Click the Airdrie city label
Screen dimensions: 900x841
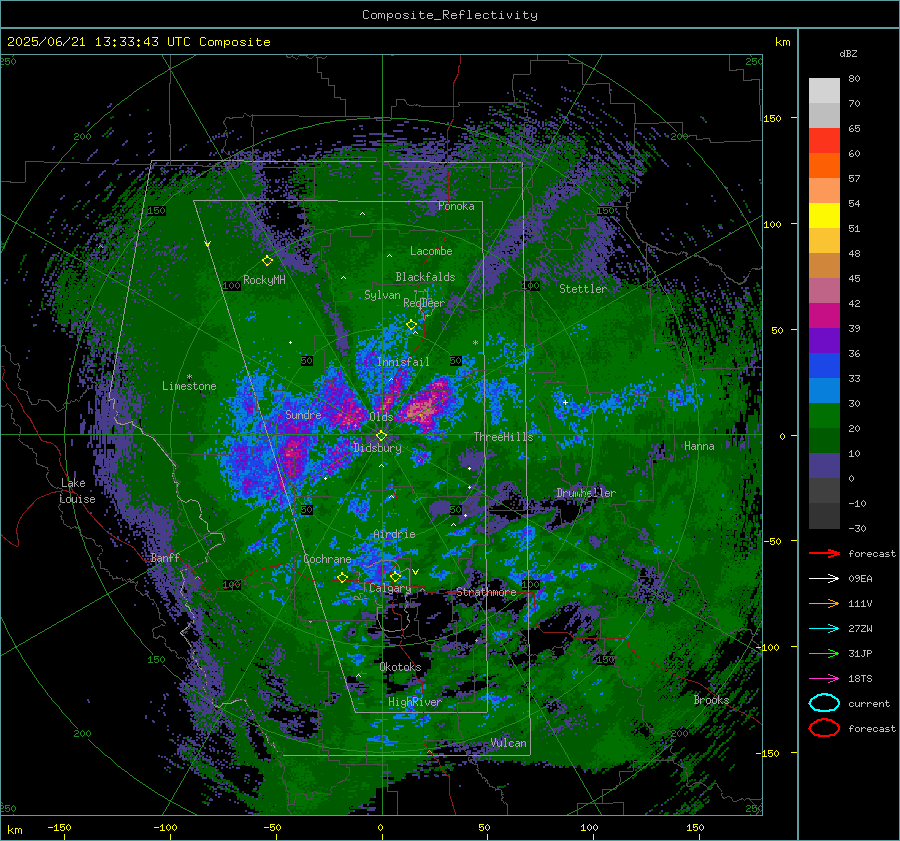pos(394,534)
